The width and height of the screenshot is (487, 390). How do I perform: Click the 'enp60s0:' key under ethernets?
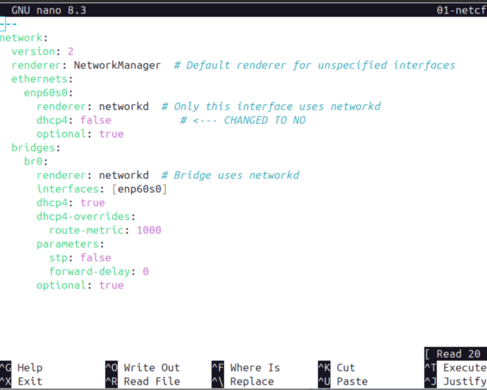[49, 93]
